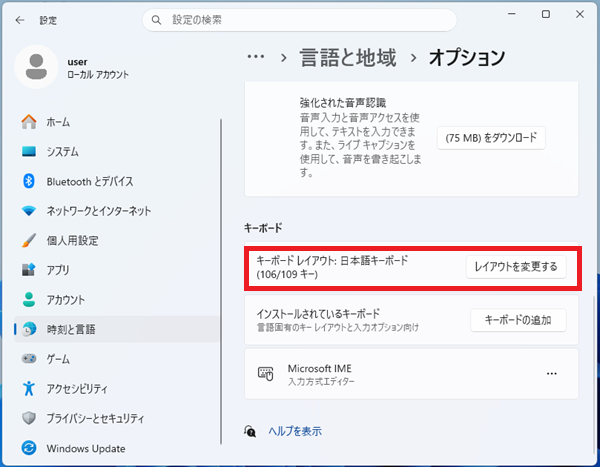600x467 pixels.
Task: Click the back arrow in title bar
Action: (20, 19)
